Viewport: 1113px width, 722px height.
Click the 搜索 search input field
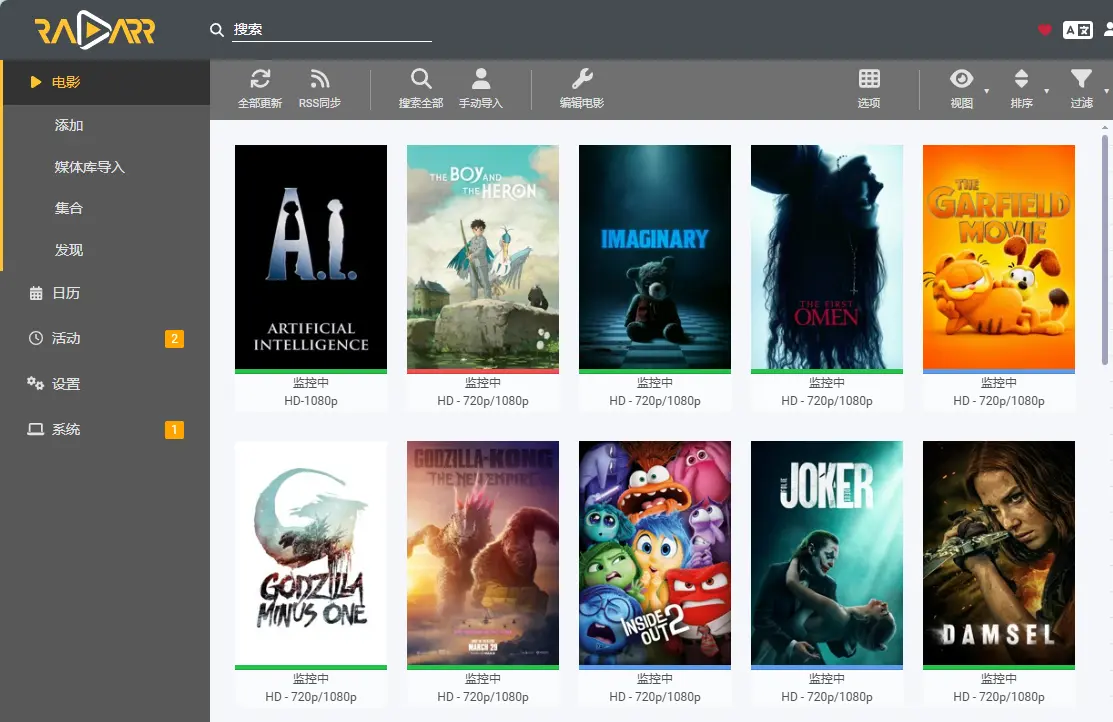click(x=332, y=30)
